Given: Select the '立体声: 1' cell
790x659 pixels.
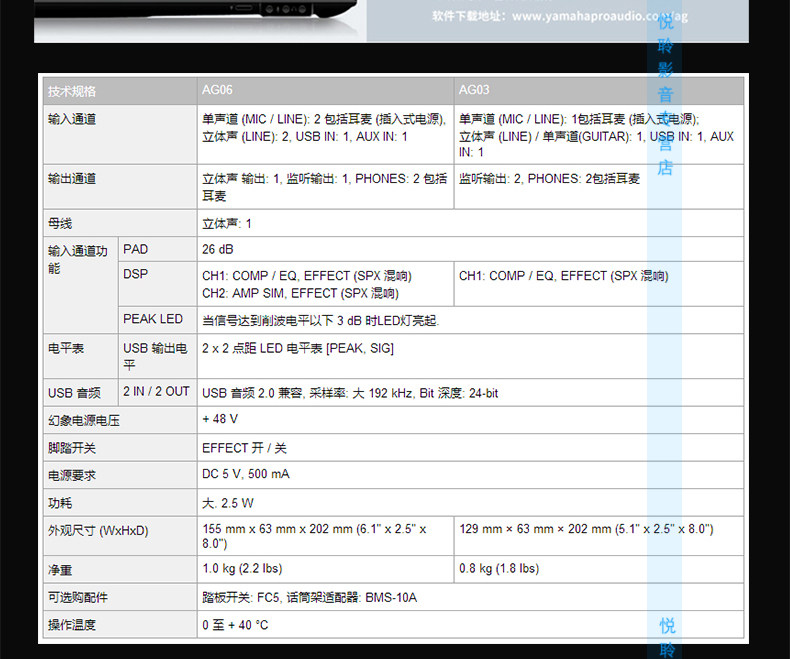Looking at the screenshot, I should [470, 223].
